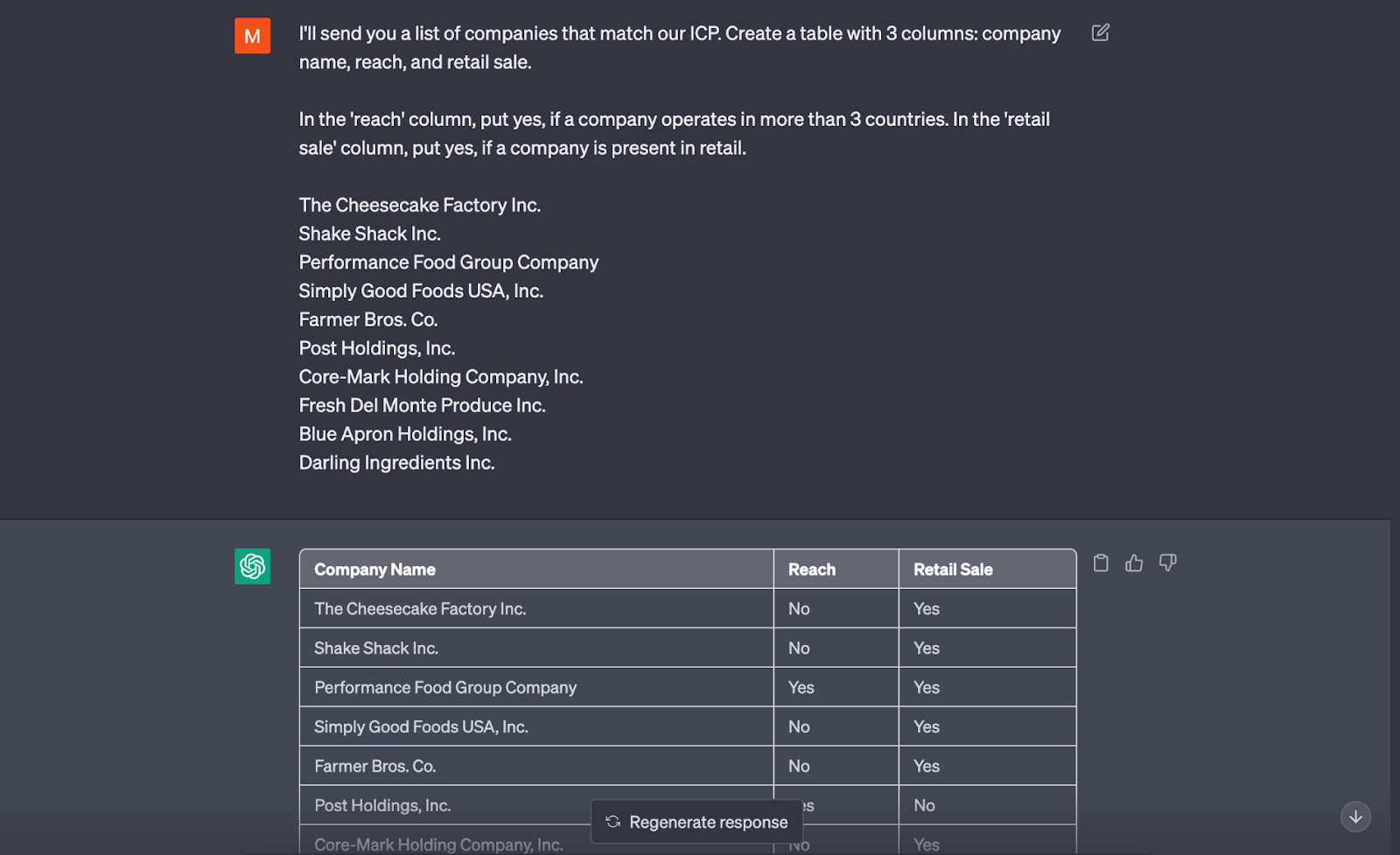Click the Yes reach cell for Performance Food Group
The width and height of the screenshot is (1400, 855).
click(800, 687)
